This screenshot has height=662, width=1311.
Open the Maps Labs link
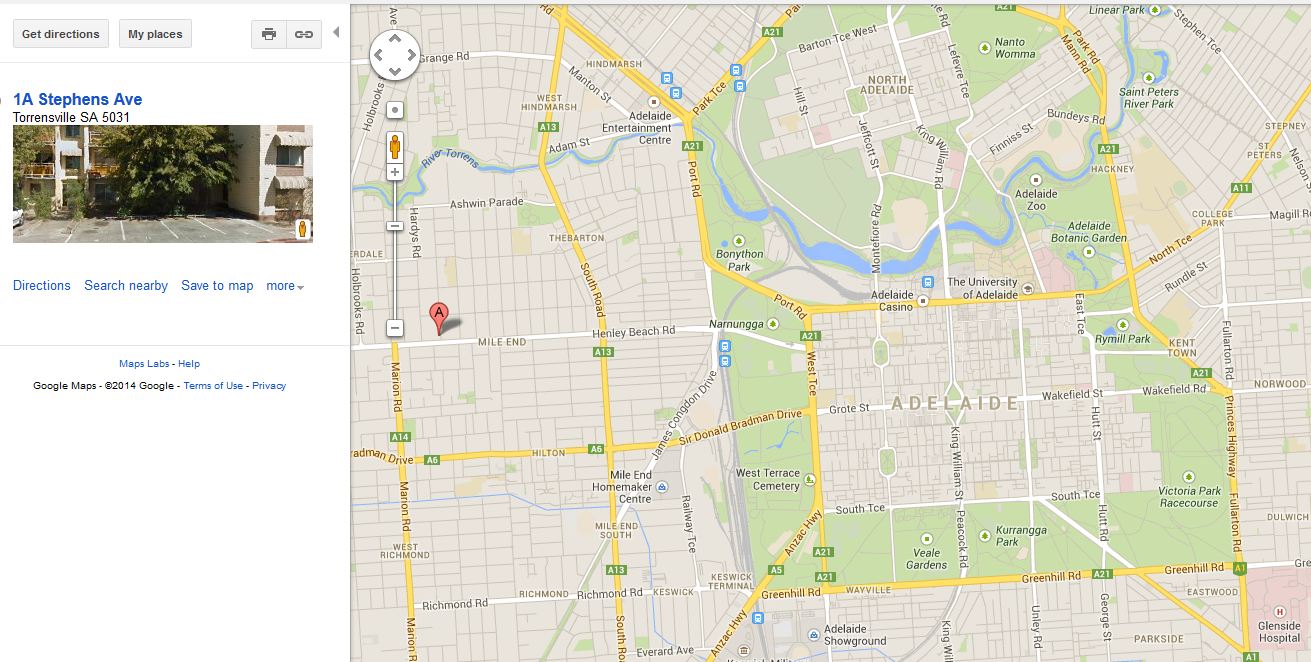click(144, 364)
